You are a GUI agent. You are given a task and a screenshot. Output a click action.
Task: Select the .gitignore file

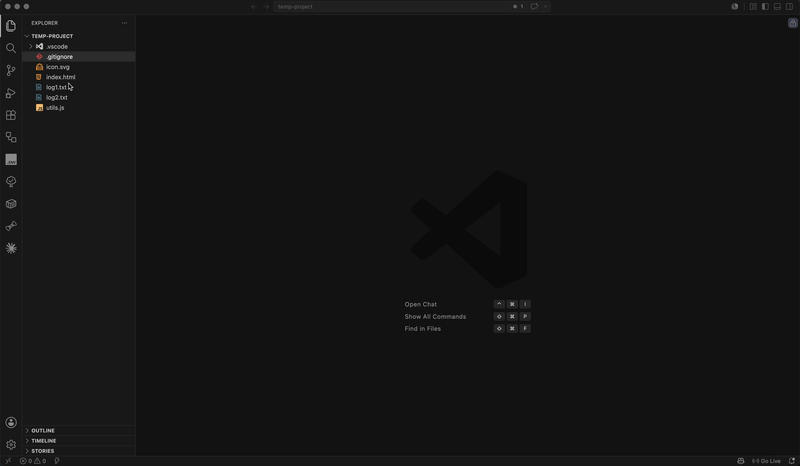(79, 57)
